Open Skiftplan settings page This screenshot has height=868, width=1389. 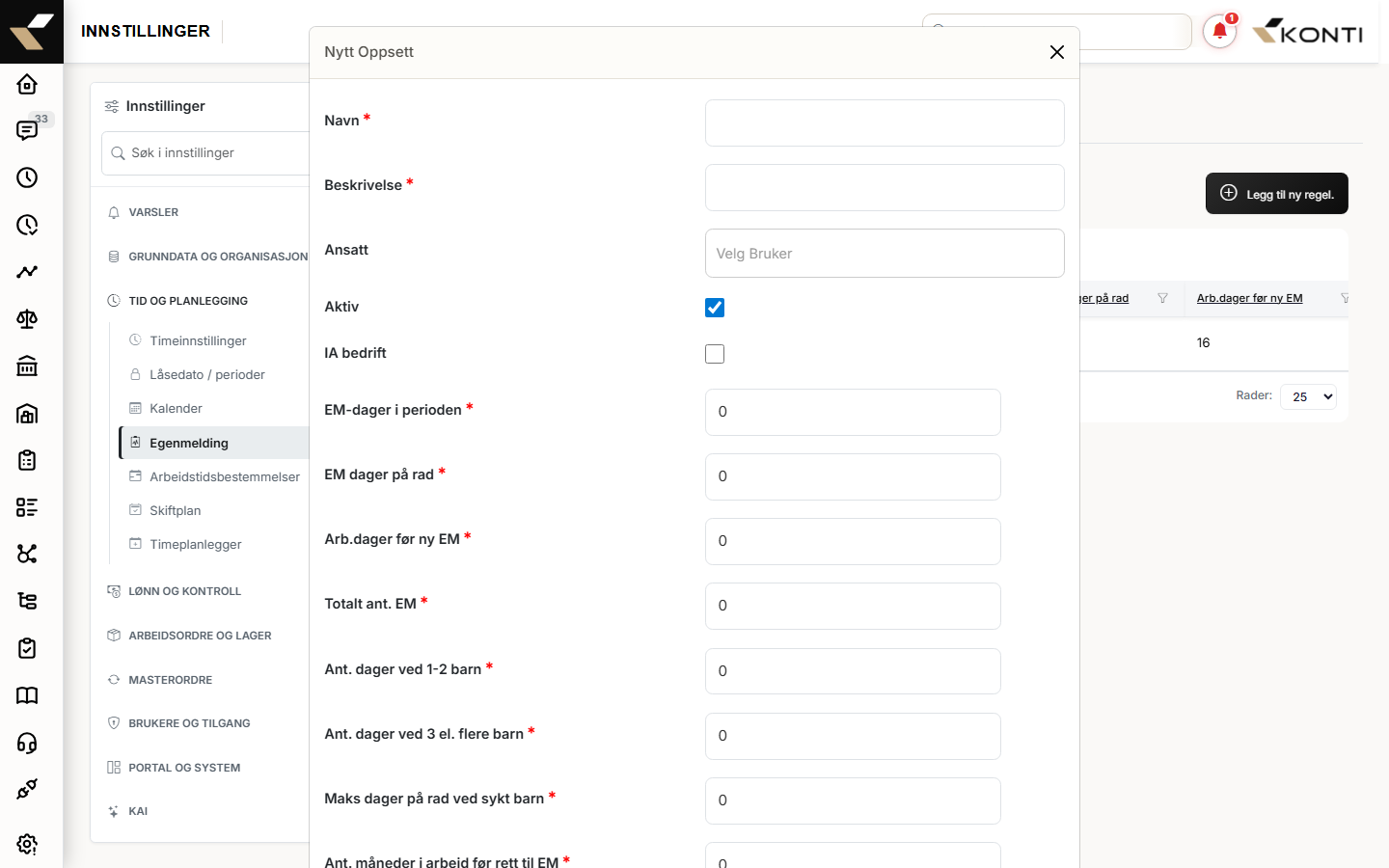[x=175, y=510]
